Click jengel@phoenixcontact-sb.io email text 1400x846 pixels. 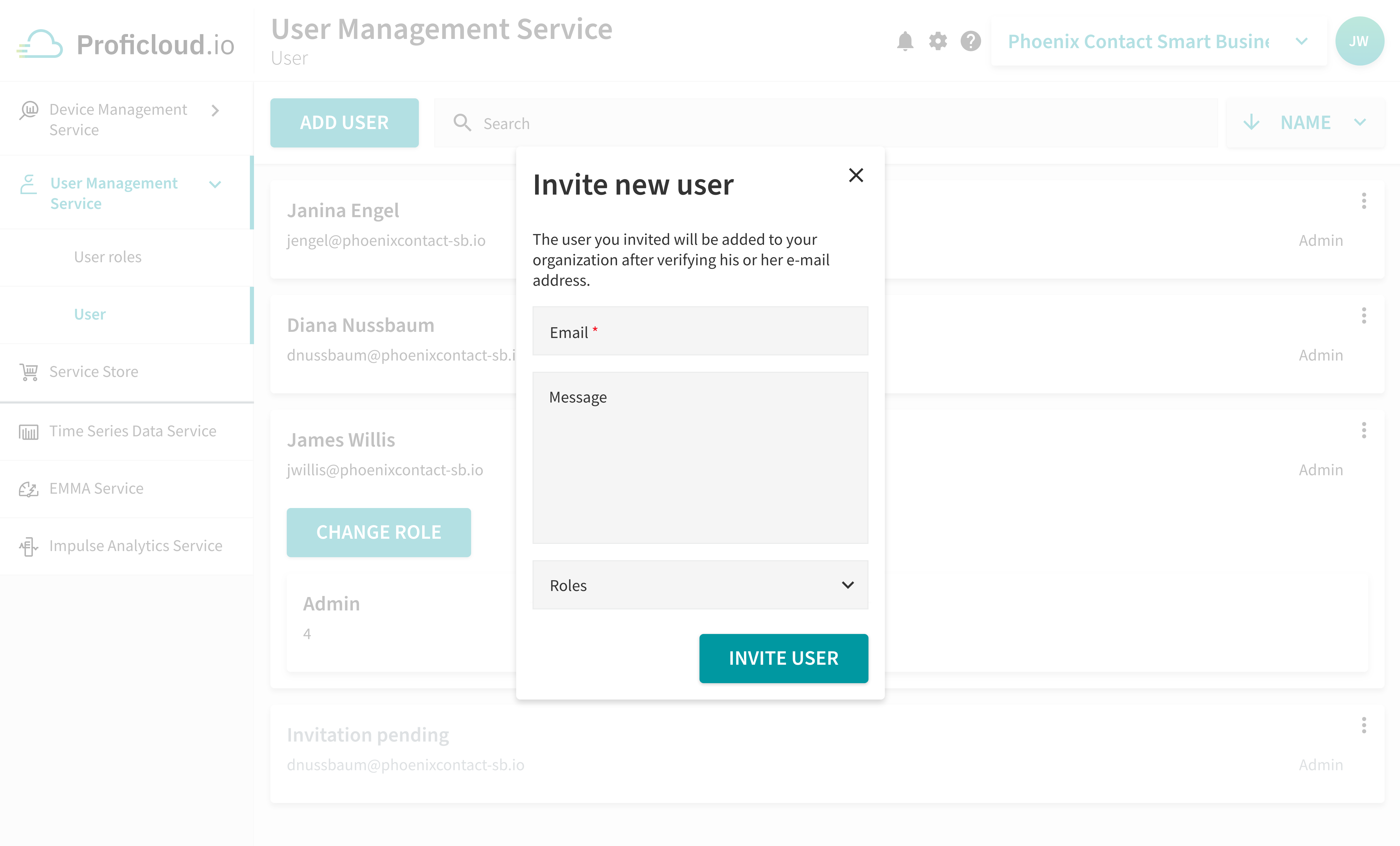[386, 241]
